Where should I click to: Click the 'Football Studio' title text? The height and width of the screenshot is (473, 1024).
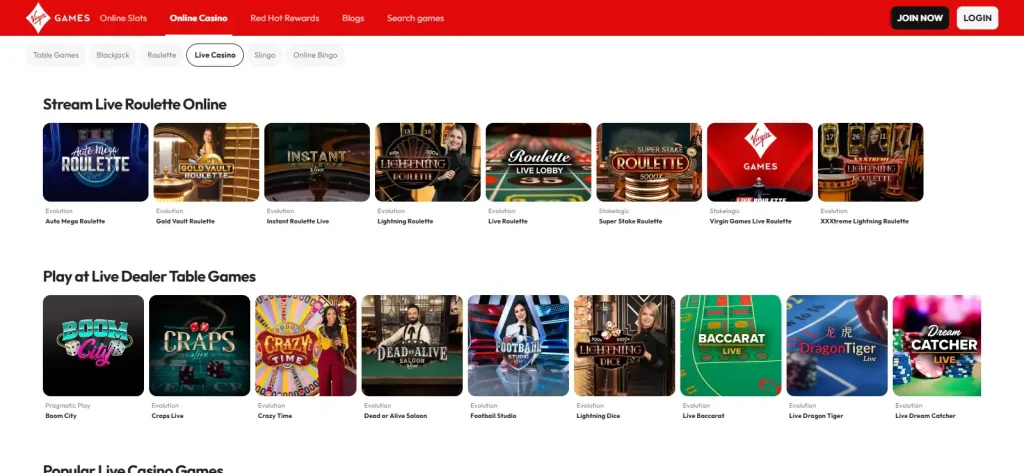pyautogui.click(x=493, y=416)
